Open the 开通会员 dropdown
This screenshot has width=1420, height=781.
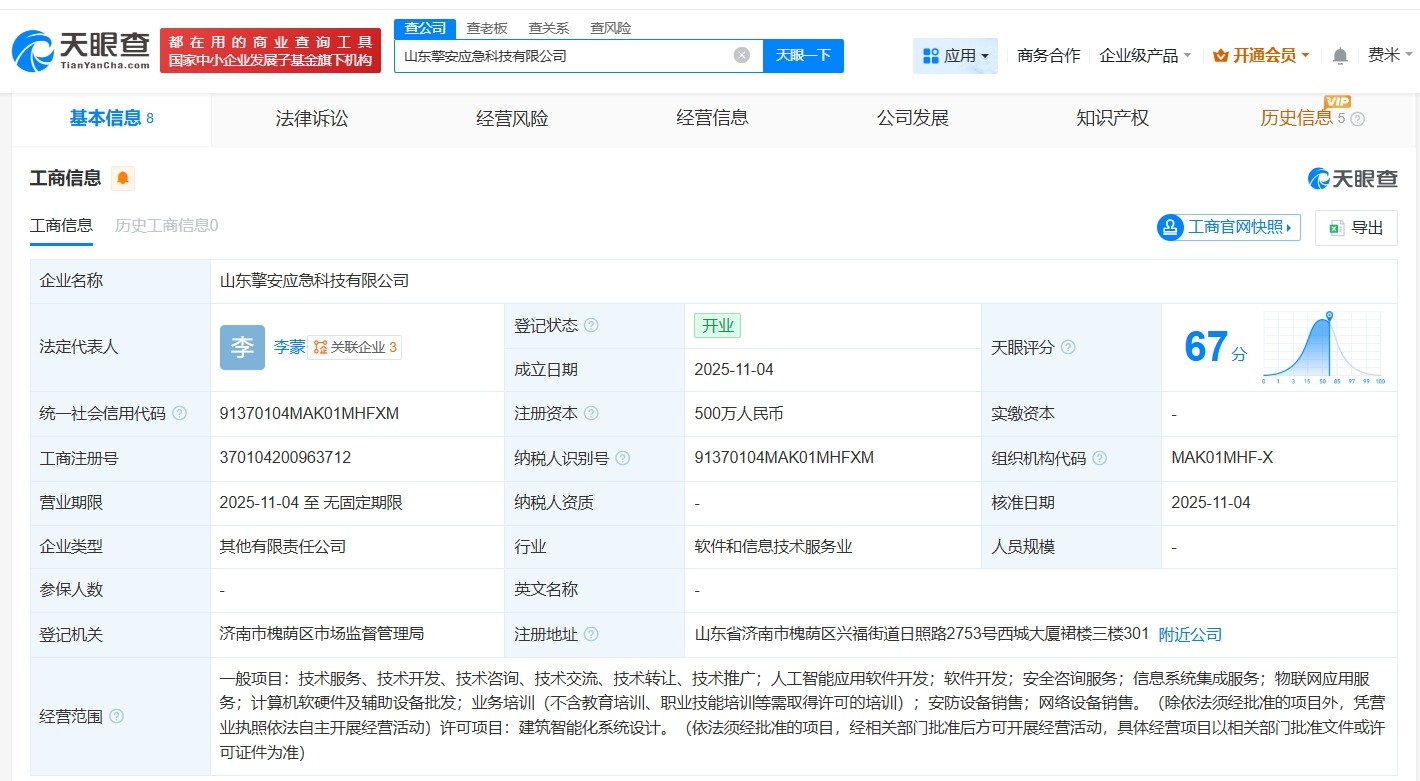pos(1261,56)
